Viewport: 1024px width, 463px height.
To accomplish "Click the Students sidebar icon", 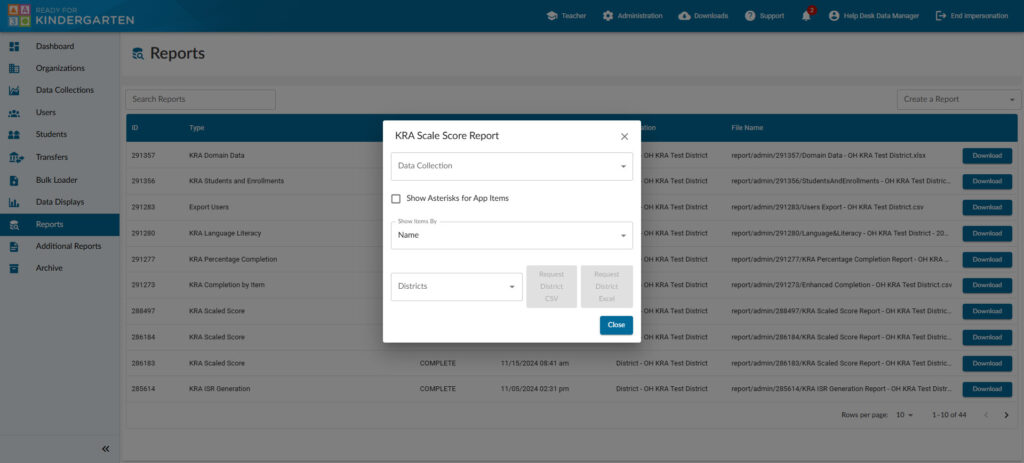I will pyautogui.click(x=14, y=135).
